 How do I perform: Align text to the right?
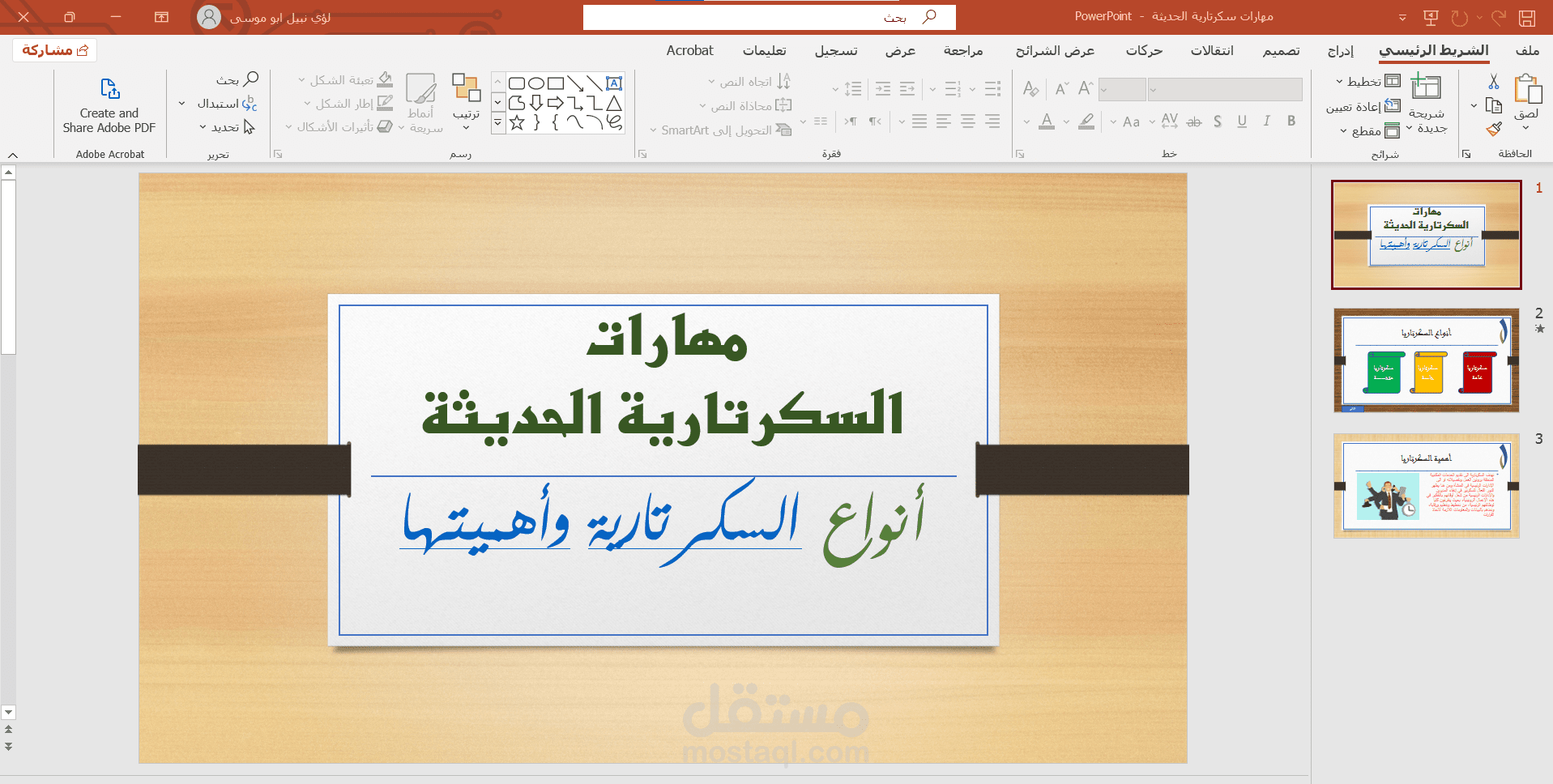pos(992,121)
